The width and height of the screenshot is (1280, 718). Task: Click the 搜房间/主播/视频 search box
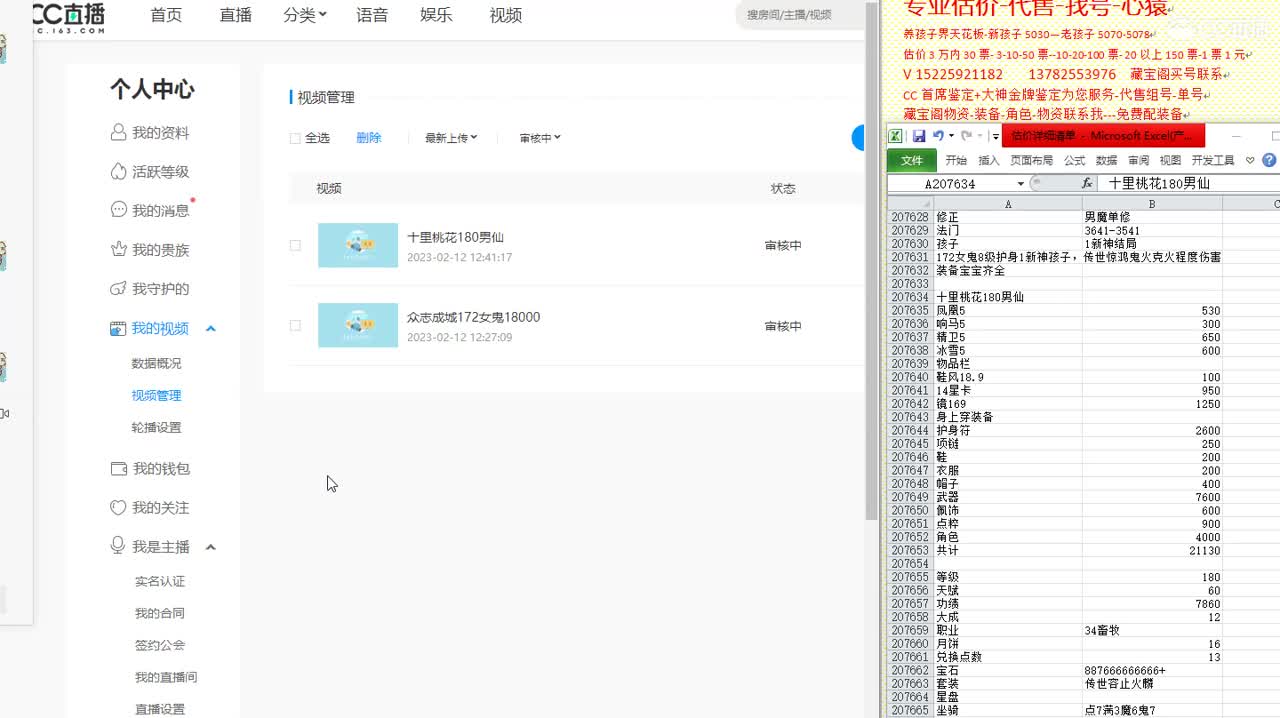click(x=800, y=15)
